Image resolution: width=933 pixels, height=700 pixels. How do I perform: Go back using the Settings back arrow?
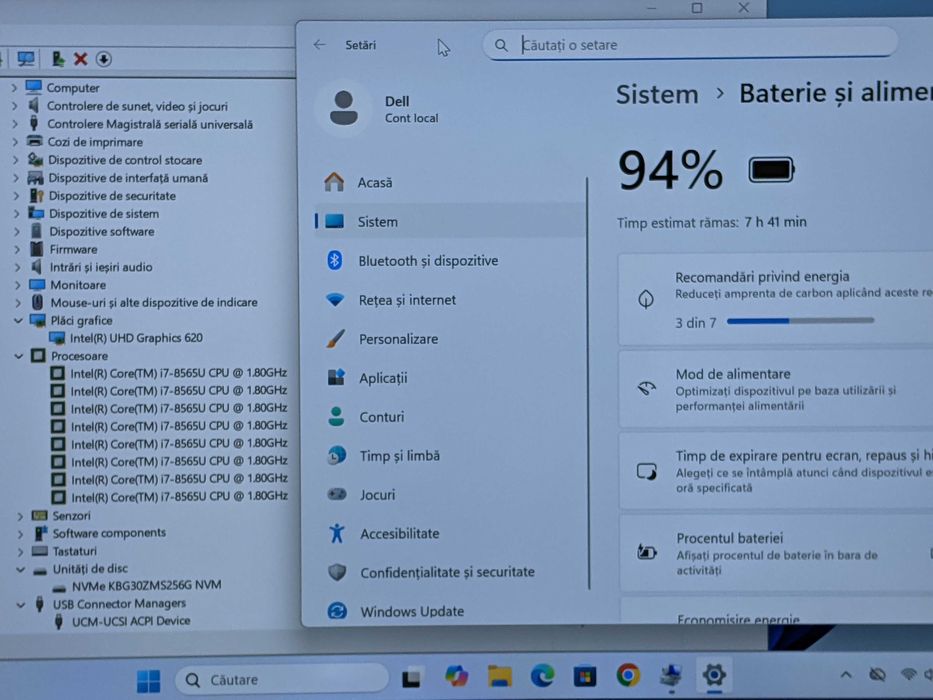(320, 45)
